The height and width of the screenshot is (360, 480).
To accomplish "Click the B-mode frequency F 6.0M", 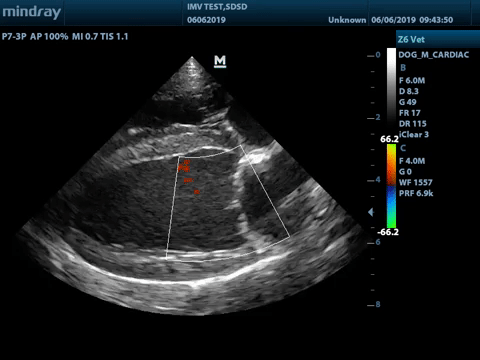I will [x=412, y=80].
